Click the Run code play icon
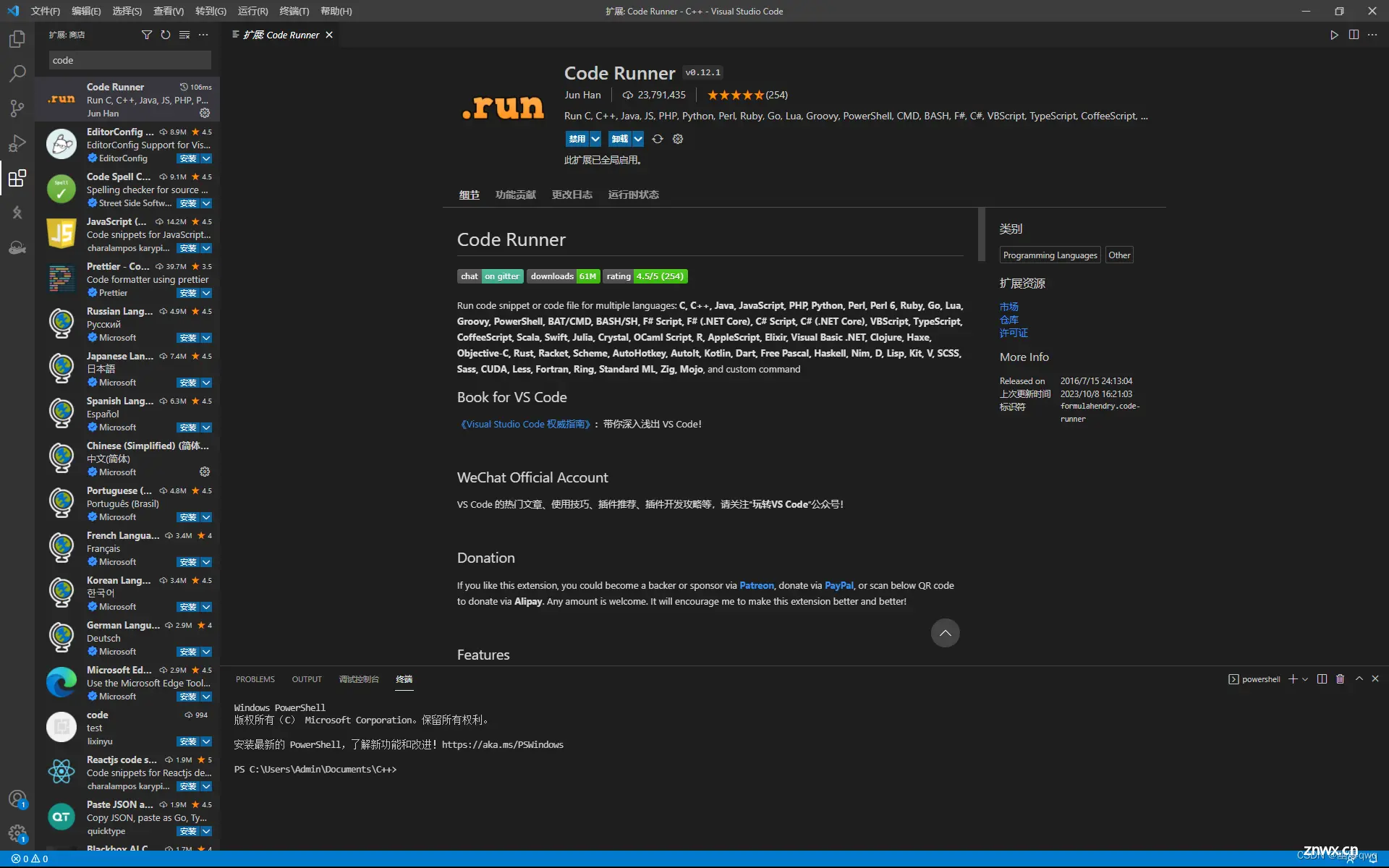Viewport: 1389px width, 868px height. [x=1334, y=35]
